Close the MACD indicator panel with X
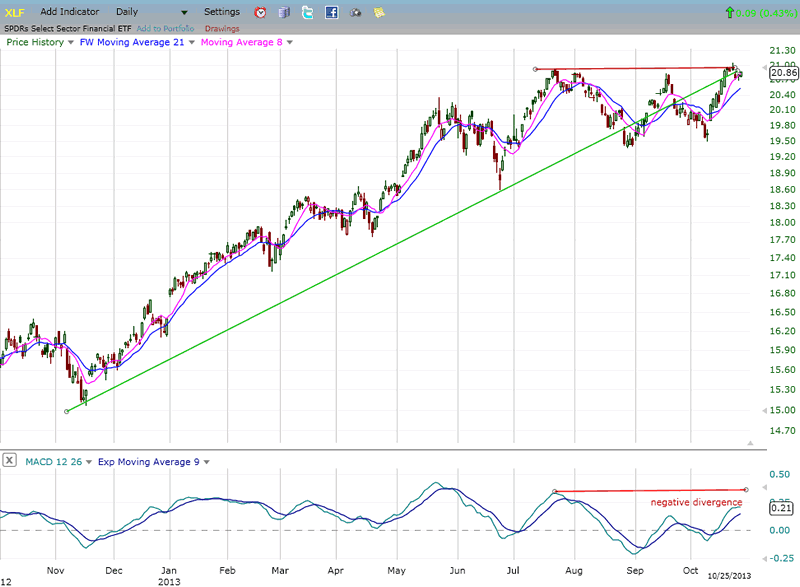The width and height of the screenshot is (800, 587). point(9,461)
